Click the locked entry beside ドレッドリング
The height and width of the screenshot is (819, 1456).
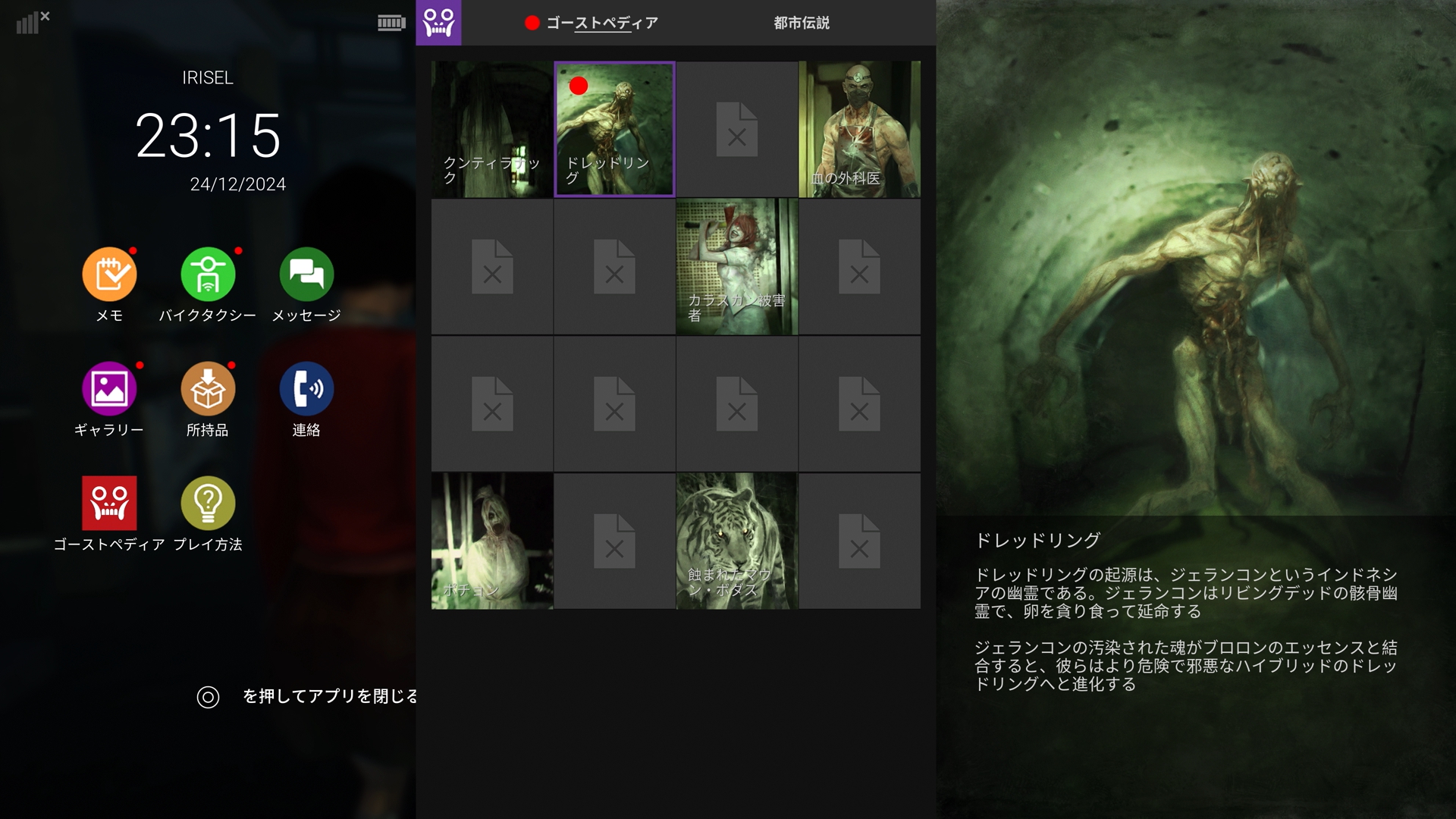[736, 130]
